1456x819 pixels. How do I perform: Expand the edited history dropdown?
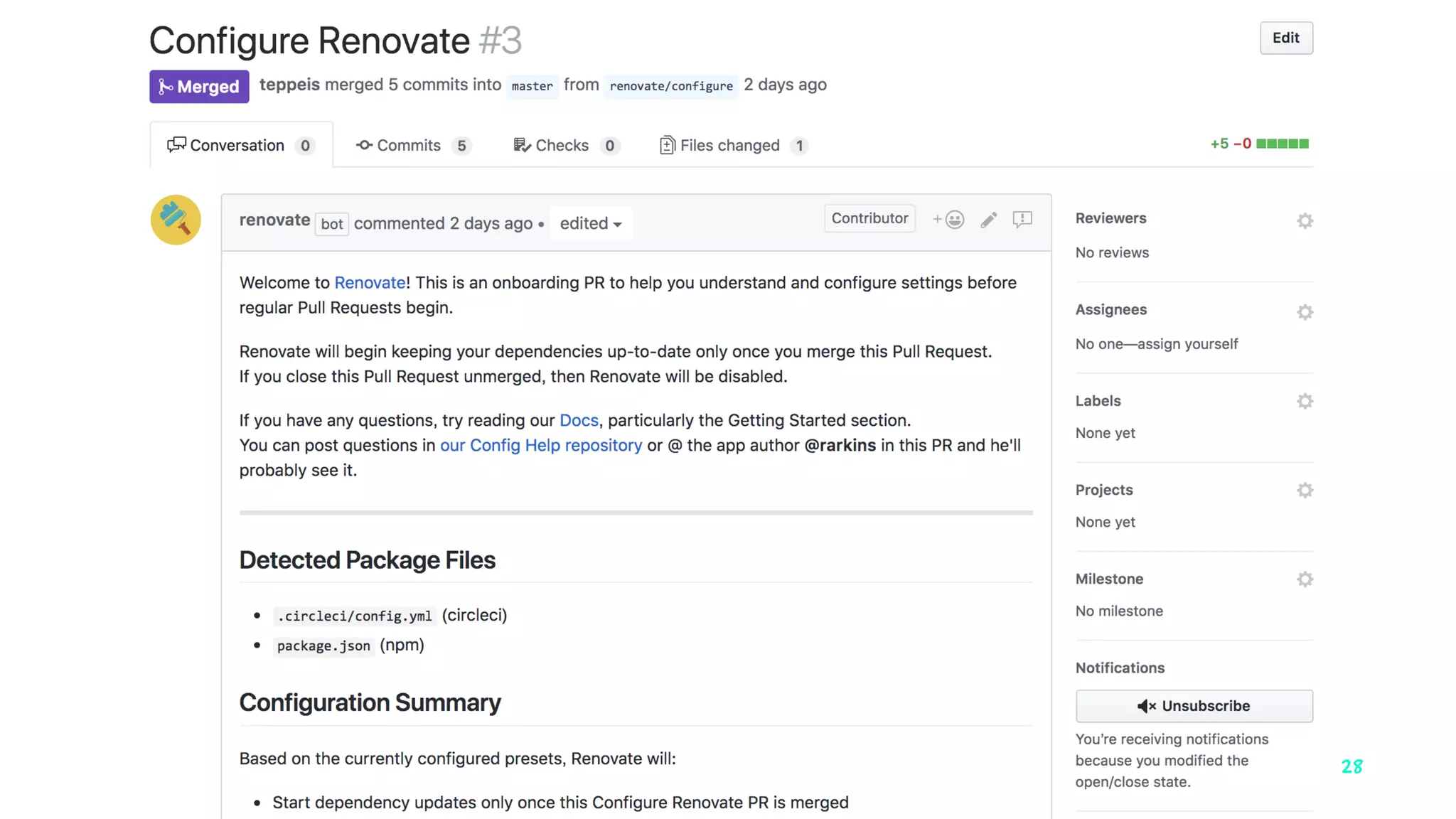point(591,223)
